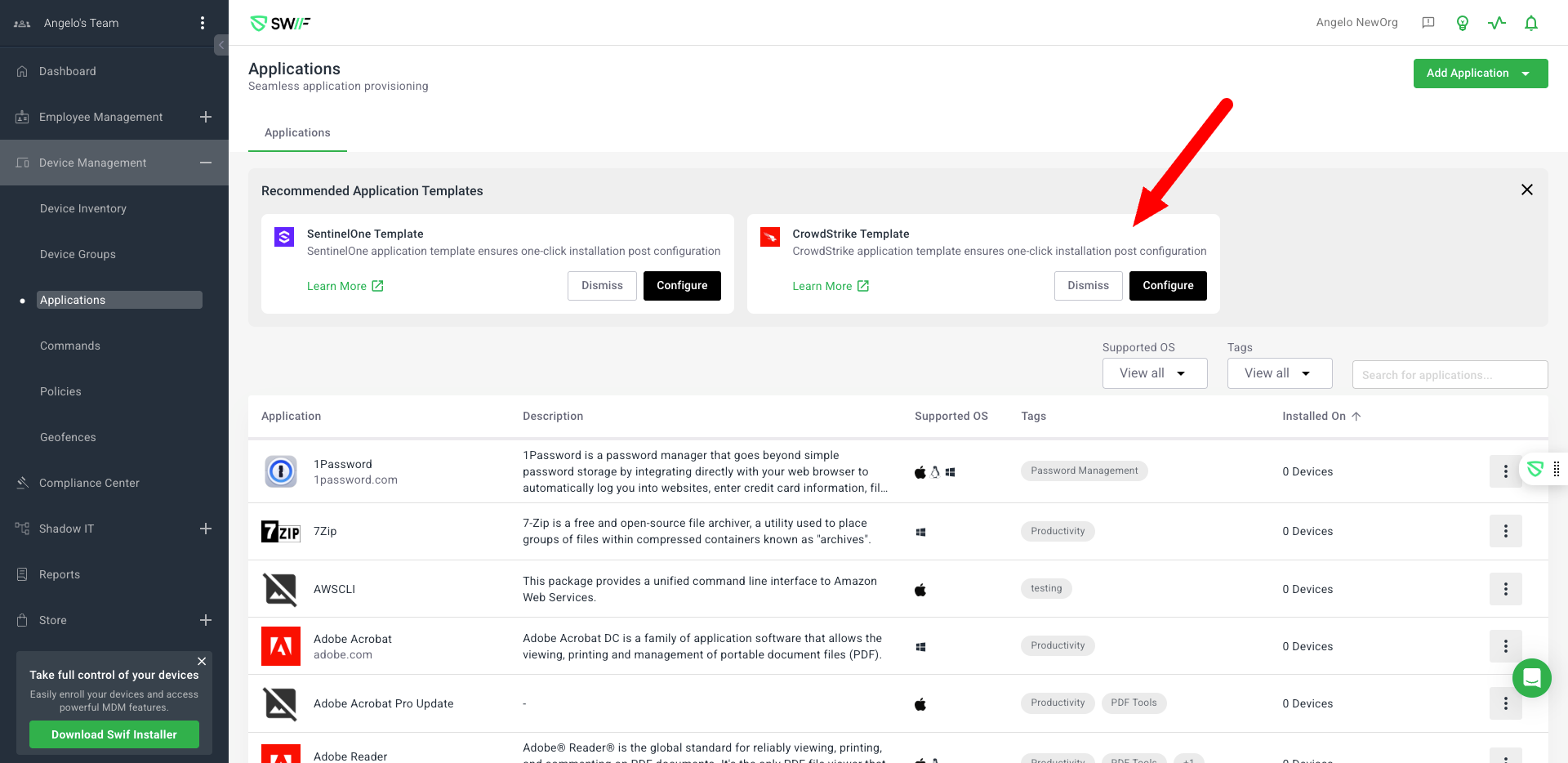Click the search for applications field
1568x763 pixels.
(1450, 375)
